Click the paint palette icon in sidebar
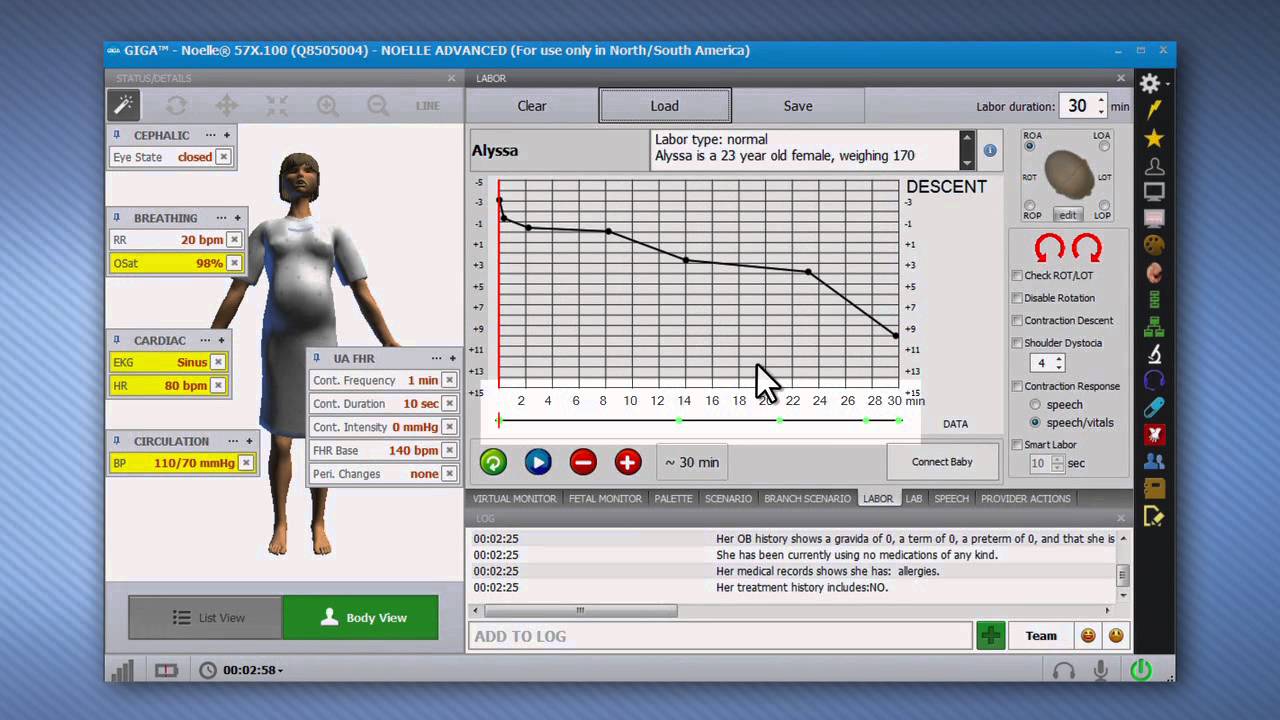This screenshot has height=720, width=1280. [x=1154, y=245]
